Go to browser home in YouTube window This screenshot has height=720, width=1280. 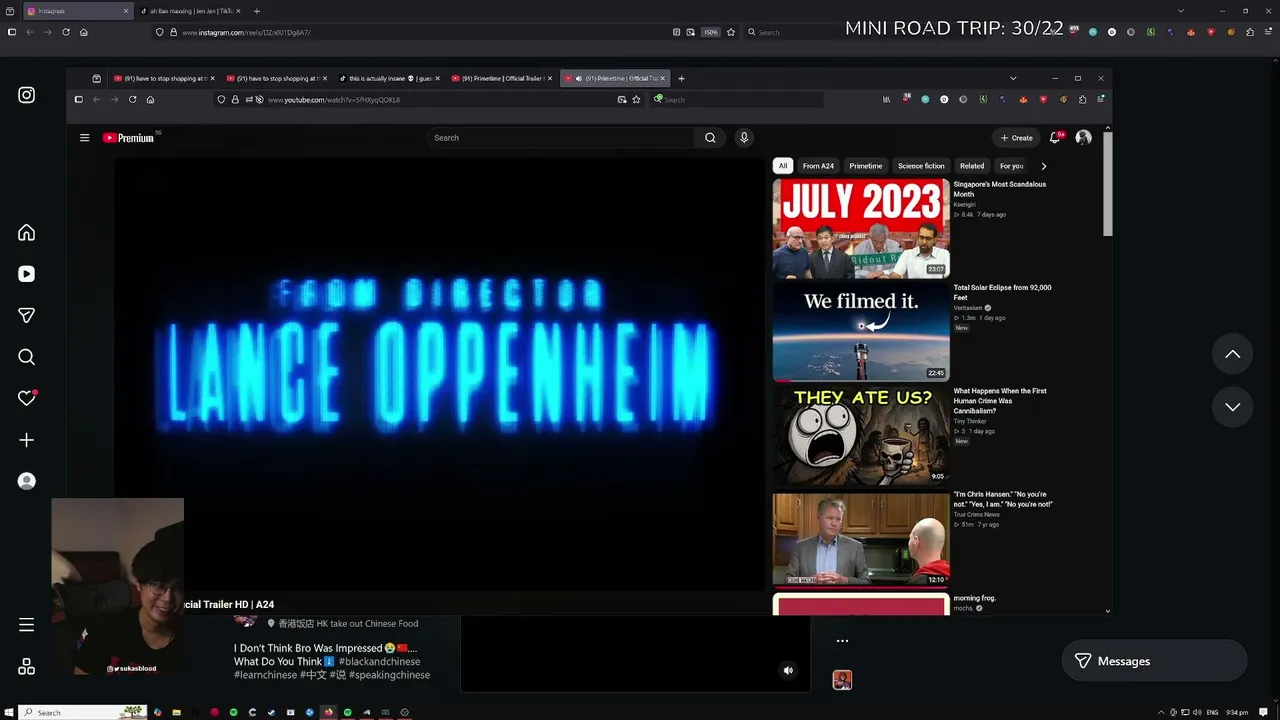tap(150, 100)
